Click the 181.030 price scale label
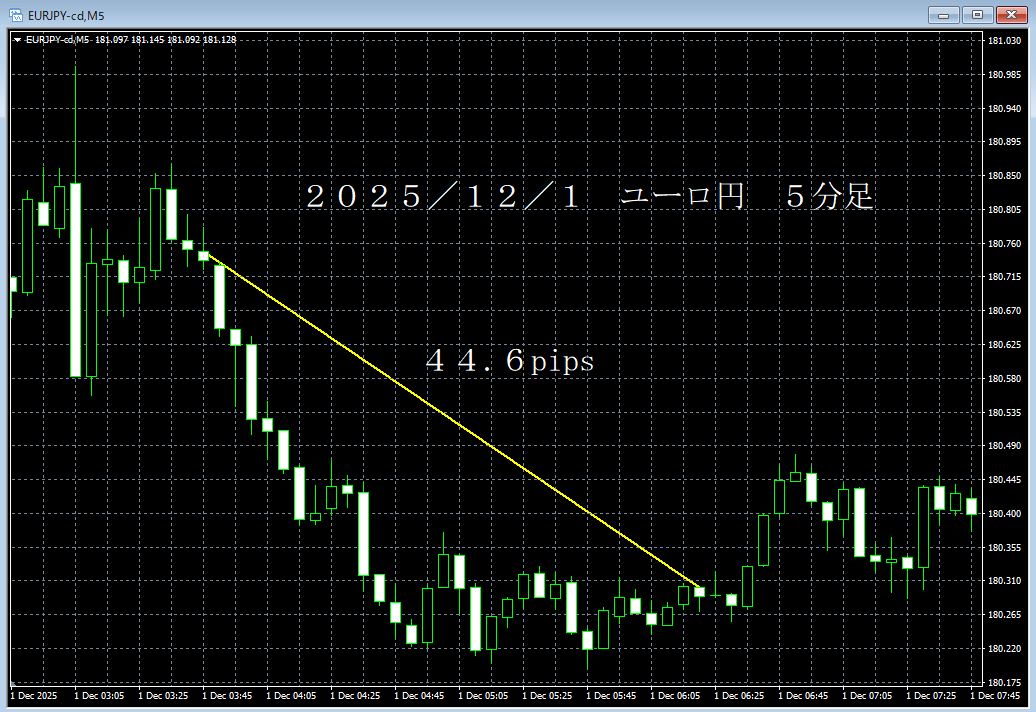Viewport: 1036px width, 712px height. pyautogui.click(x=1003, y=40)
